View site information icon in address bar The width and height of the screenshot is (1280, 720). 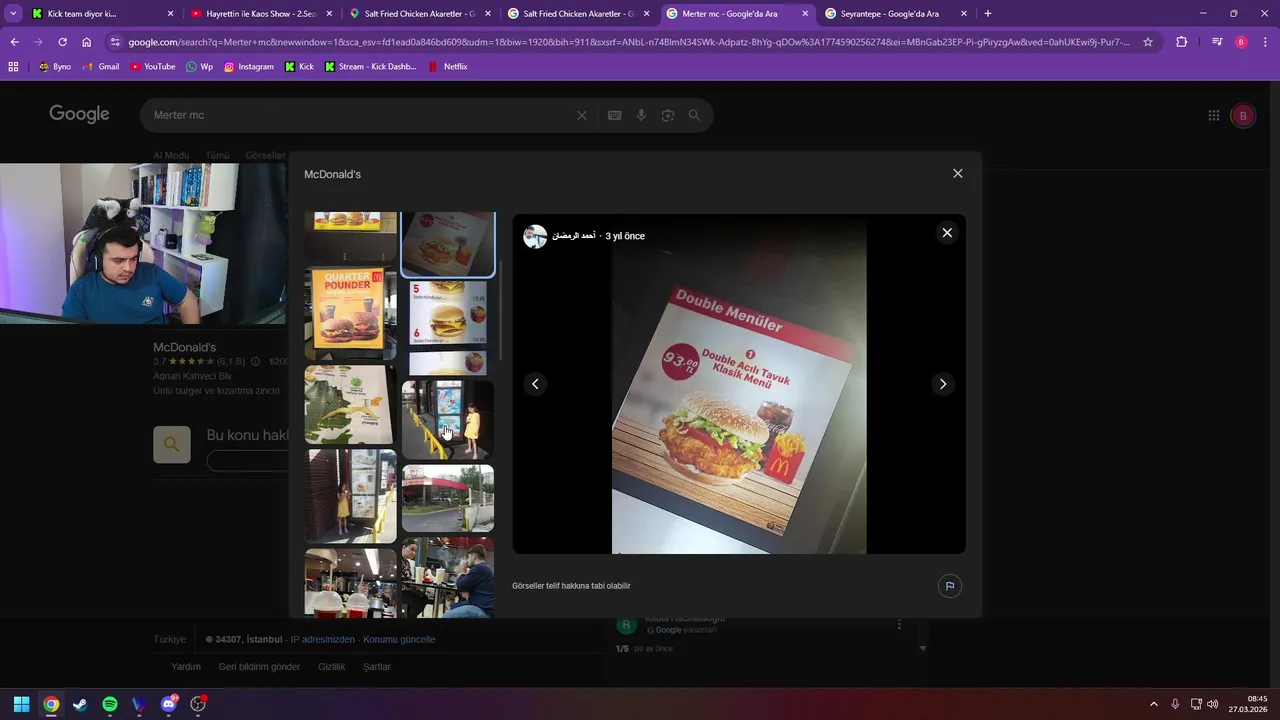(115, 42)
